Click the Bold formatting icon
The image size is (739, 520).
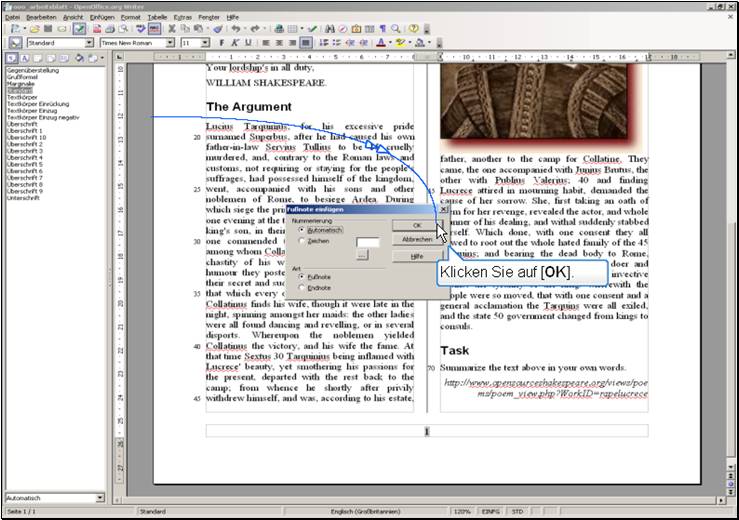(221, 44)
